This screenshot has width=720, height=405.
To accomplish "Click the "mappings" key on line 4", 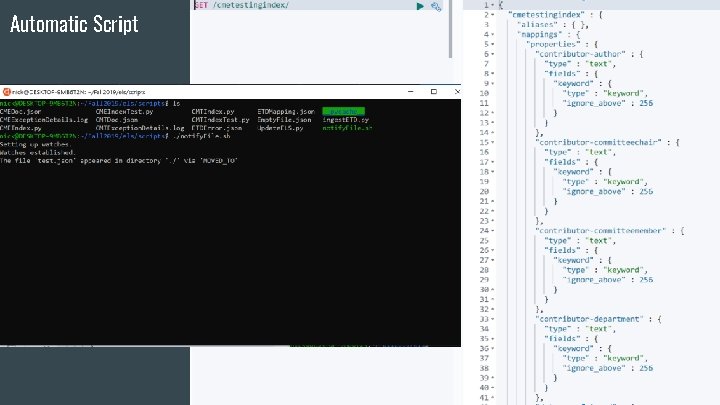I will pos(539,34).
